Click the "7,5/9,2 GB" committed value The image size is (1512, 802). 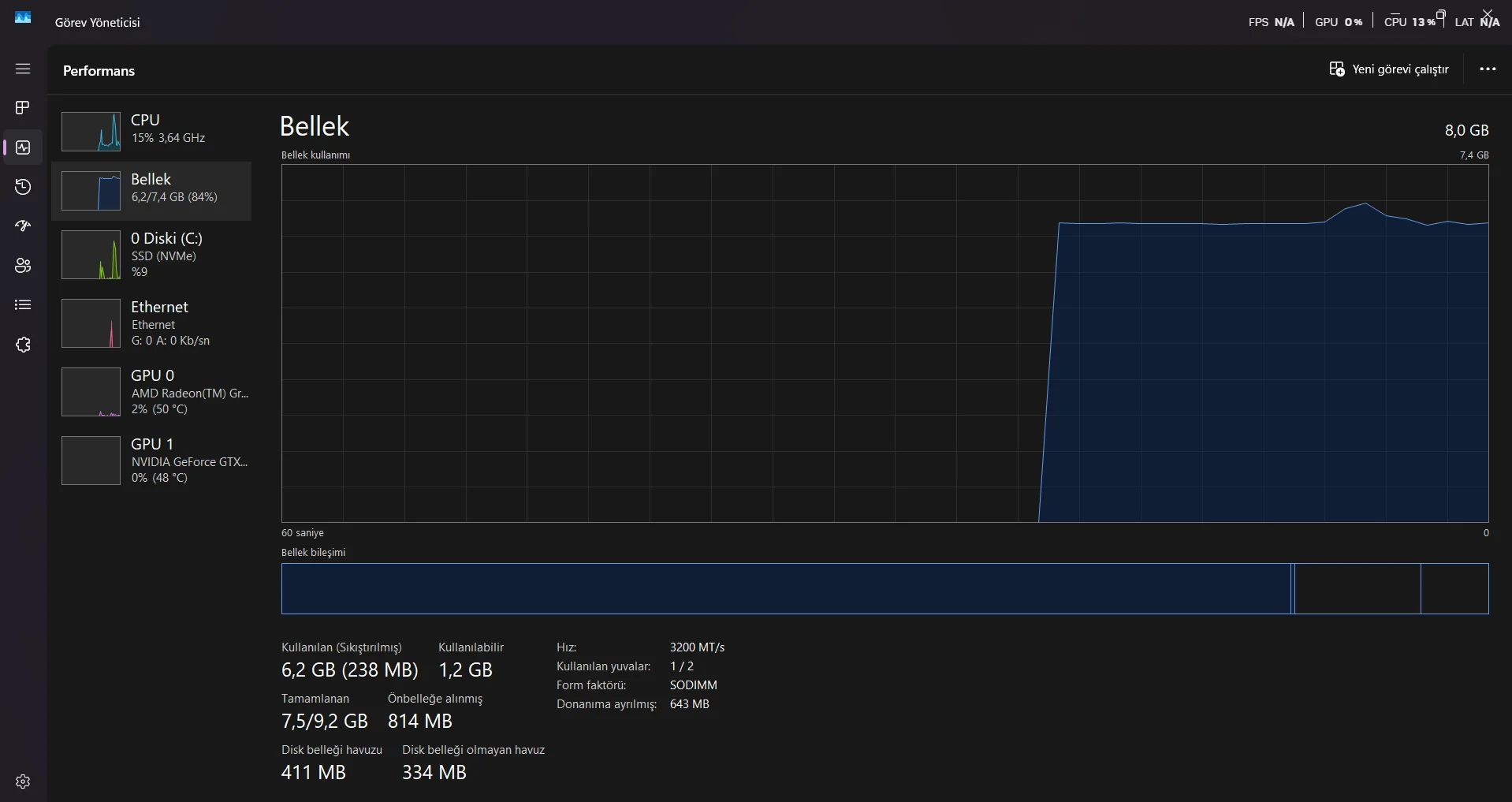[325, 722]
